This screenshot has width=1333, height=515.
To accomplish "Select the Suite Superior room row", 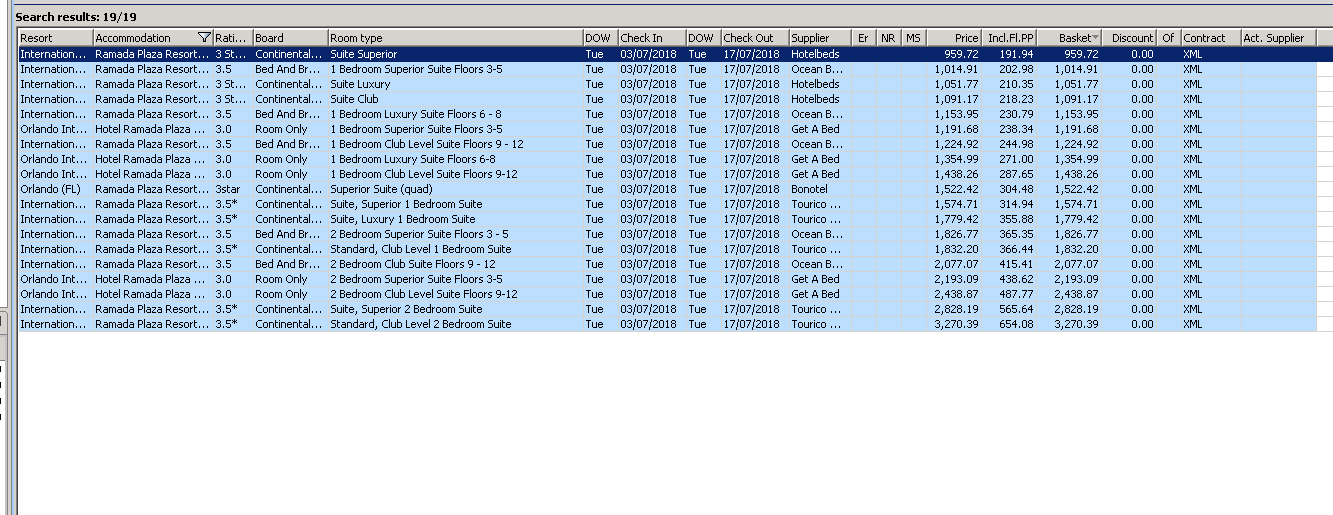I will (x=667, y=54).
